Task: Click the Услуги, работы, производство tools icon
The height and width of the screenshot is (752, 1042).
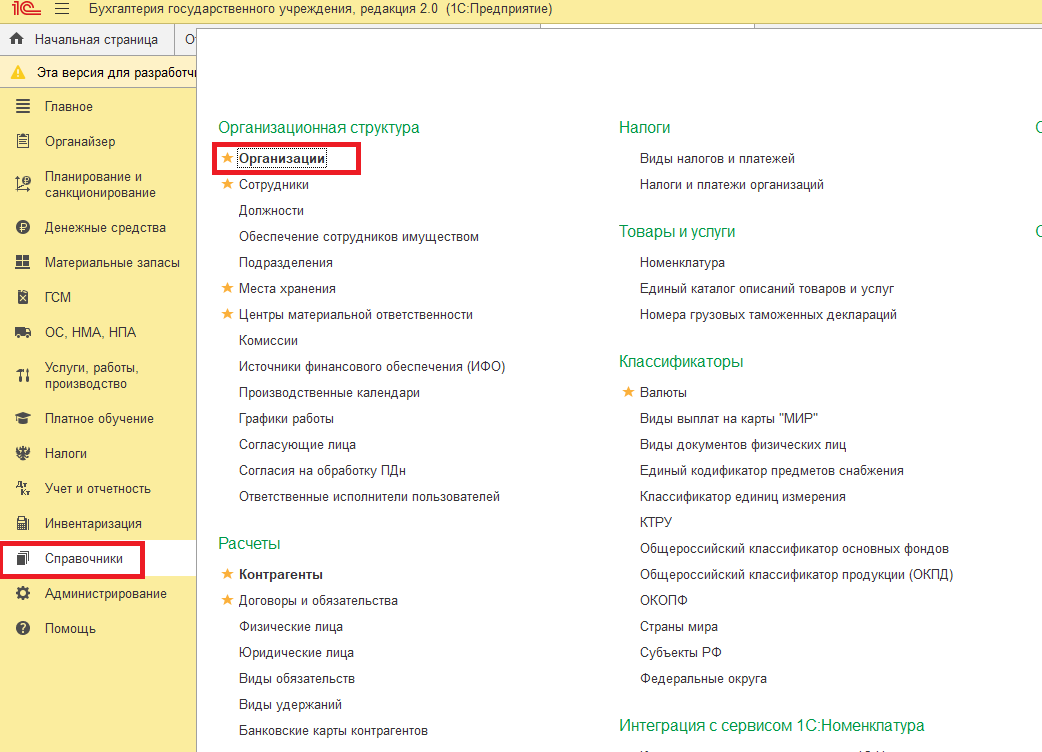Action: coord(23,375)
